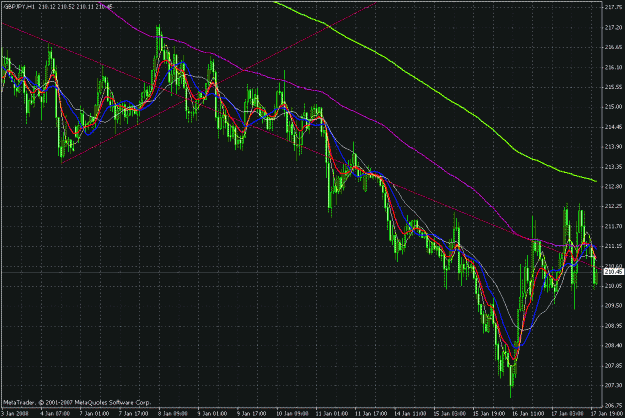Click the 9 Jan 01:00 time label
Screen dimensions: 625x418
212,414
